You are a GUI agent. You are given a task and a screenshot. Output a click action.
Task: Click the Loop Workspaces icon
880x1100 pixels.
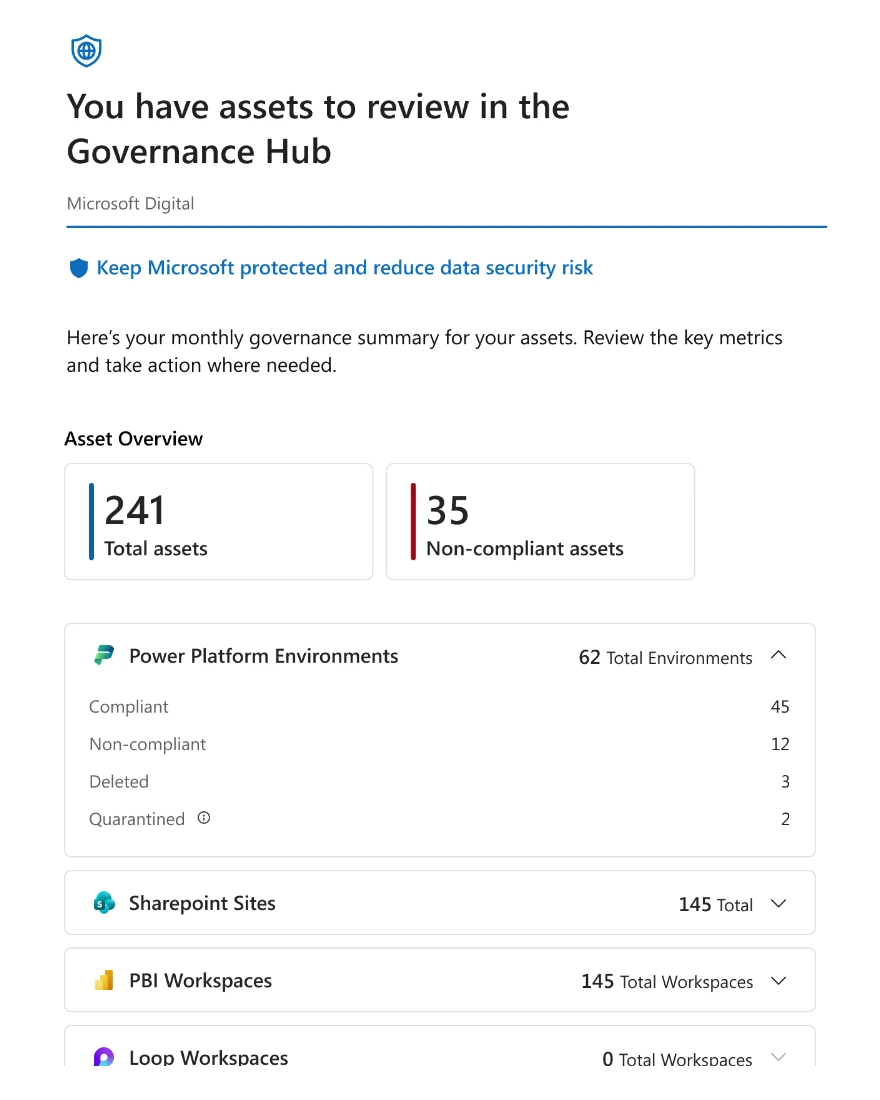pos(104,1057)
